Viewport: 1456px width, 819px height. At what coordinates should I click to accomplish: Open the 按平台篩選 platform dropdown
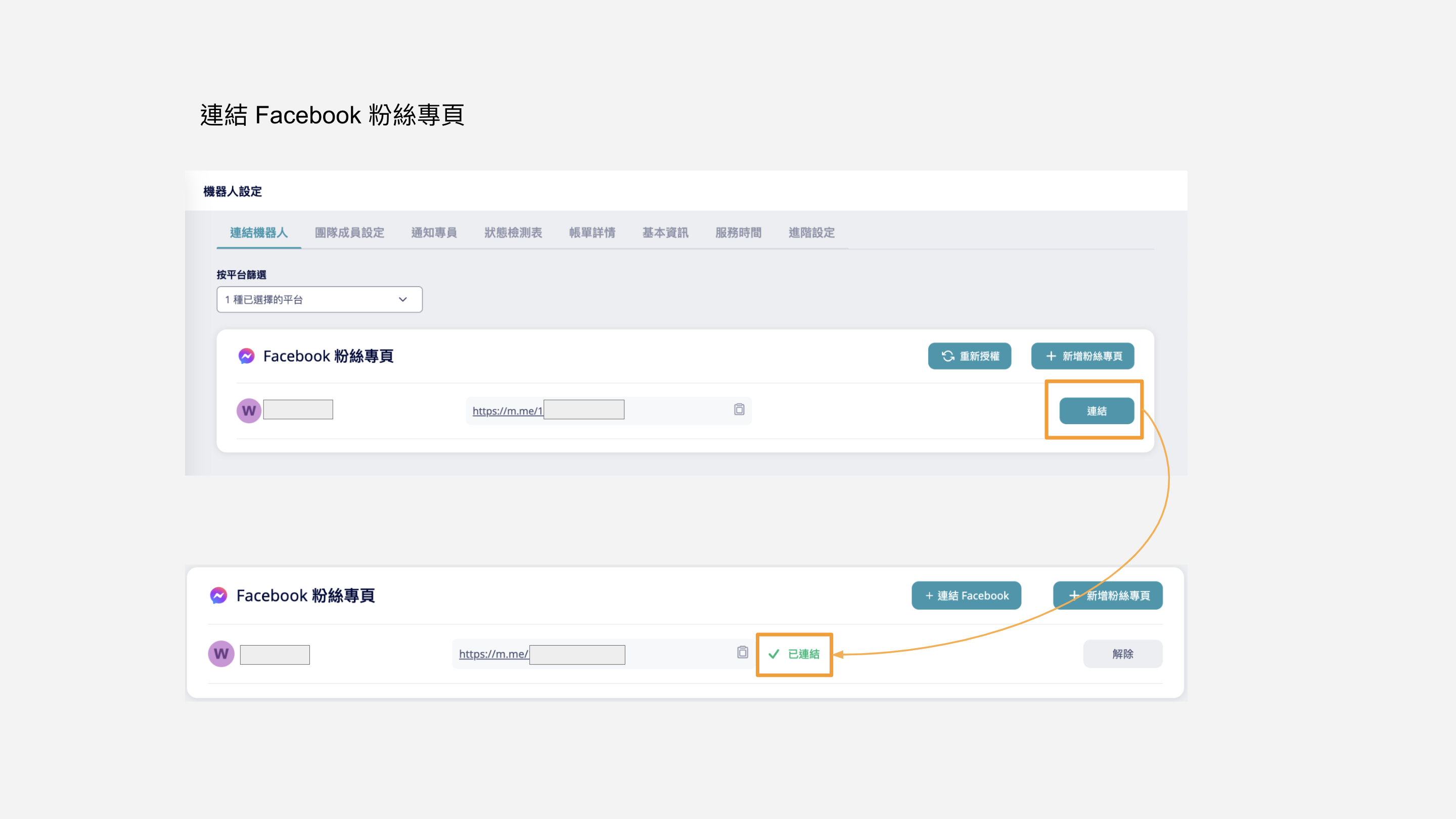tap(319, 300)
